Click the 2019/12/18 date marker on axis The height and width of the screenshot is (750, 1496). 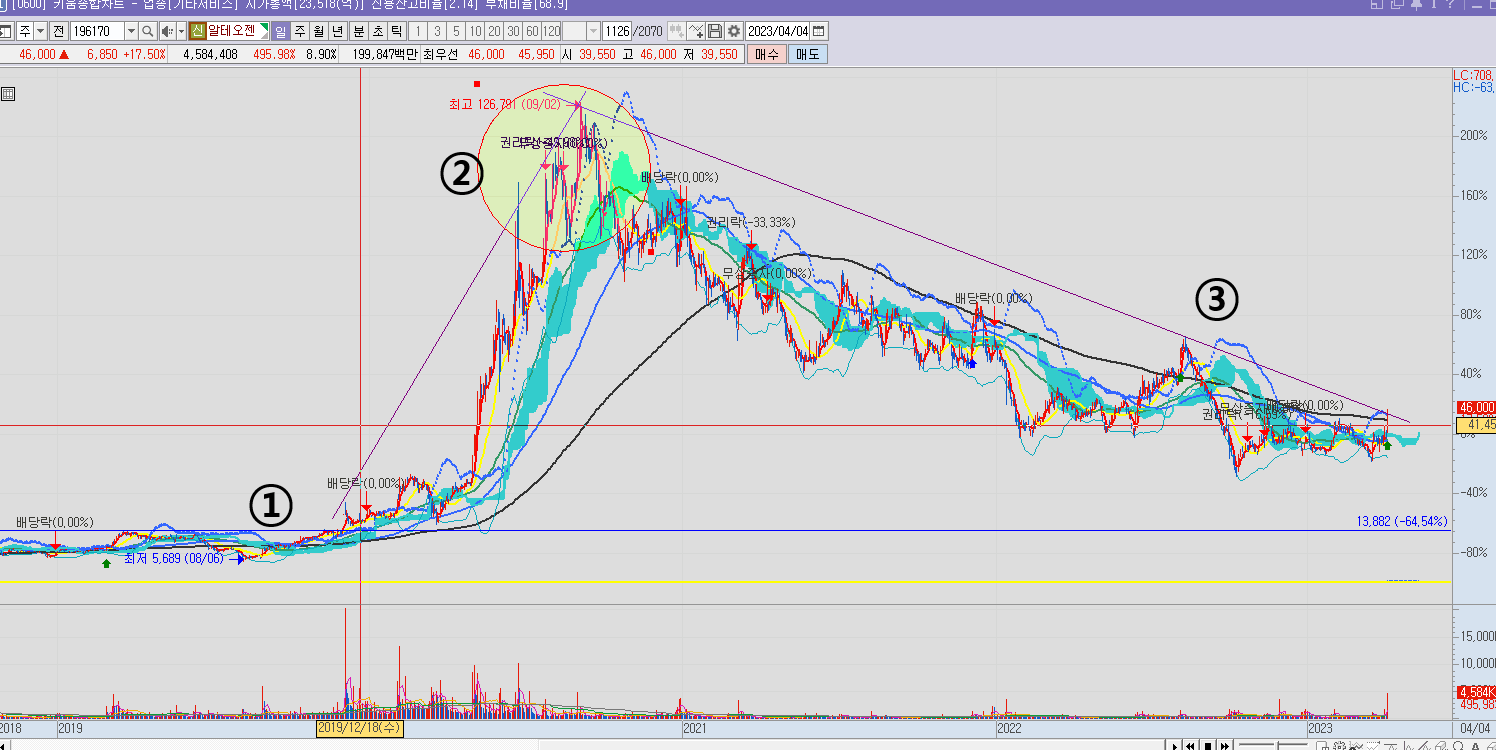(360, 728)
